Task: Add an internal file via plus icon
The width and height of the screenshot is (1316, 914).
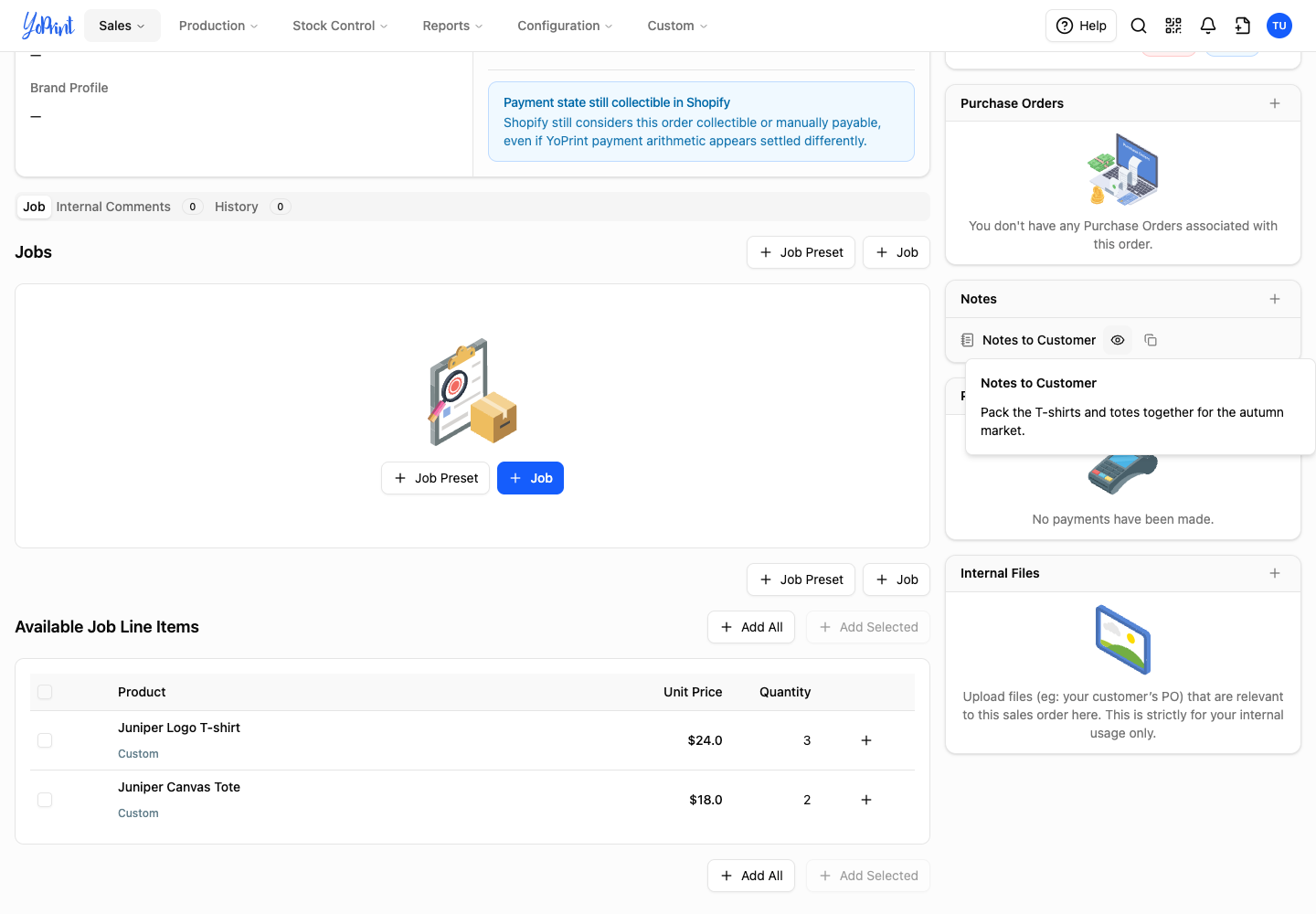Action: click(x=1275, y=573)
